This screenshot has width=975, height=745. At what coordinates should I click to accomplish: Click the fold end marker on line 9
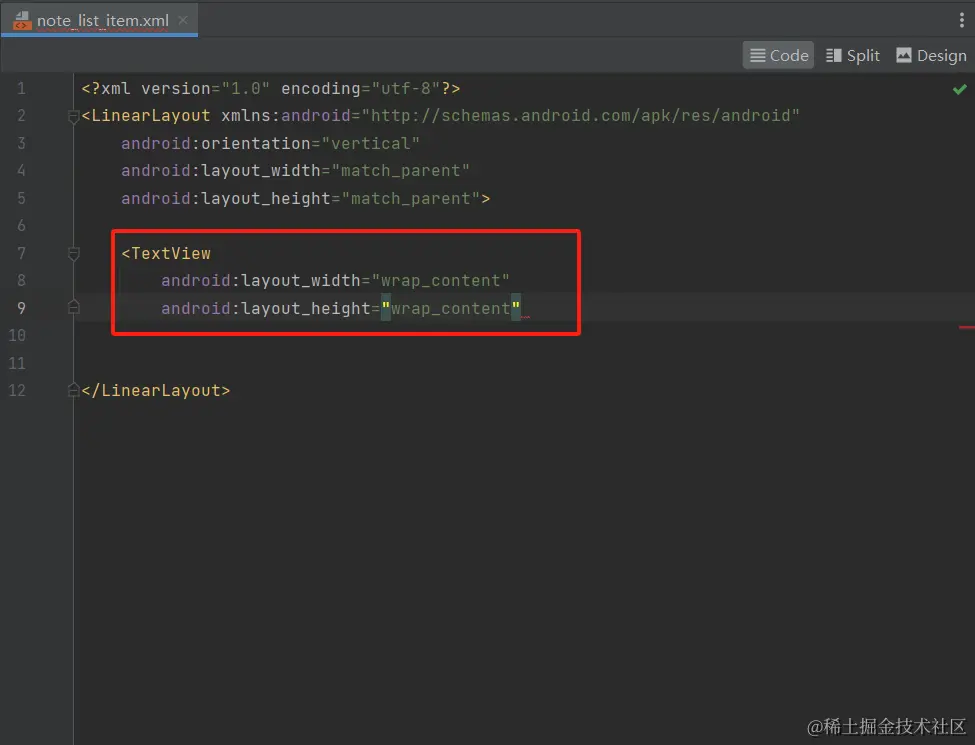(x=73, y=307)
